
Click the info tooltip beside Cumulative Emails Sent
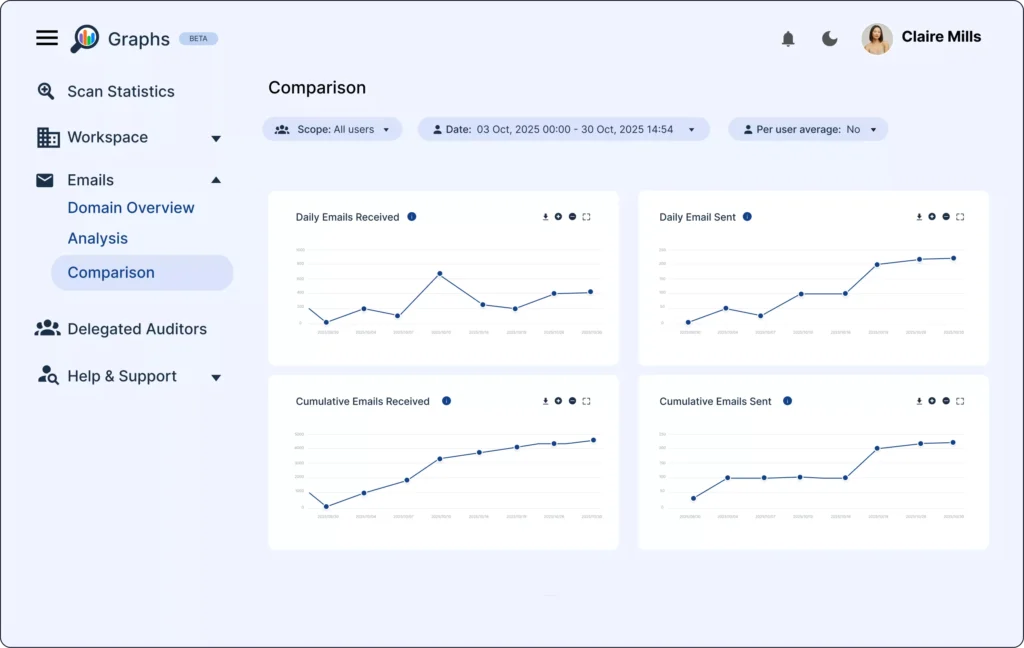click(787, 401)
